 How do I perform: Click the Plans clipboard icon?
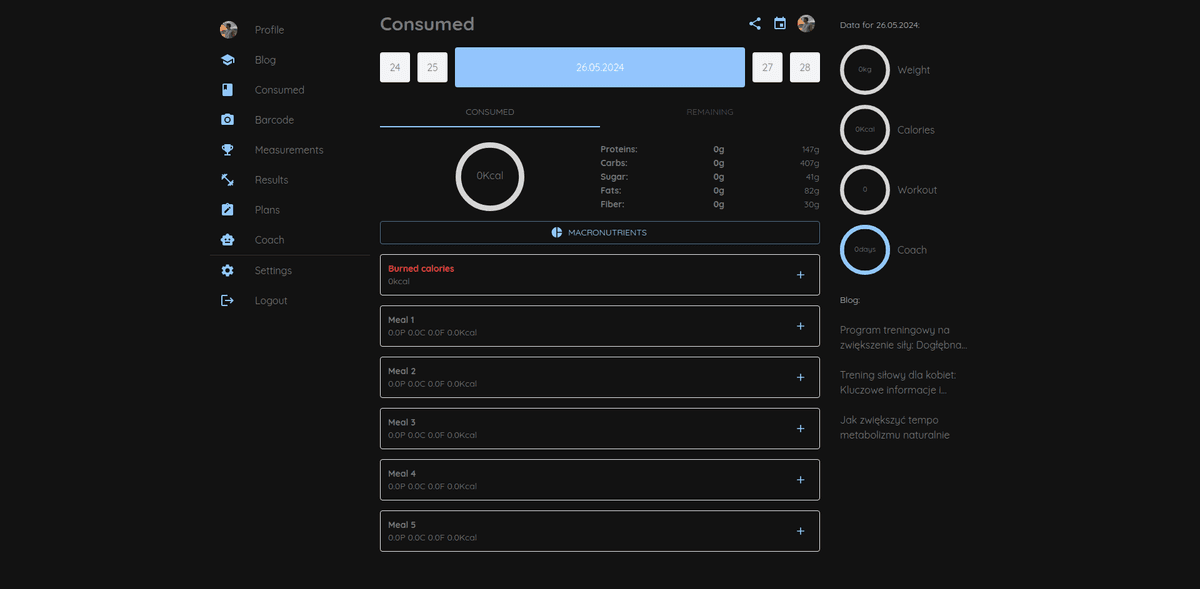tap(228, 210)
